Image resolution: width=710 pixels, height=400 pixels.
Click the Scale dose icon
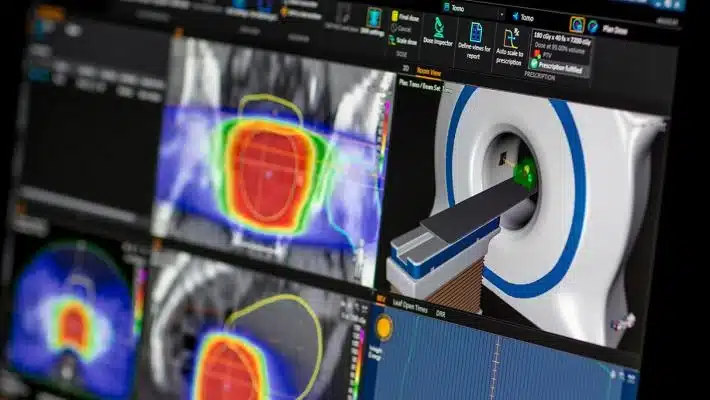tap(392, 40)
